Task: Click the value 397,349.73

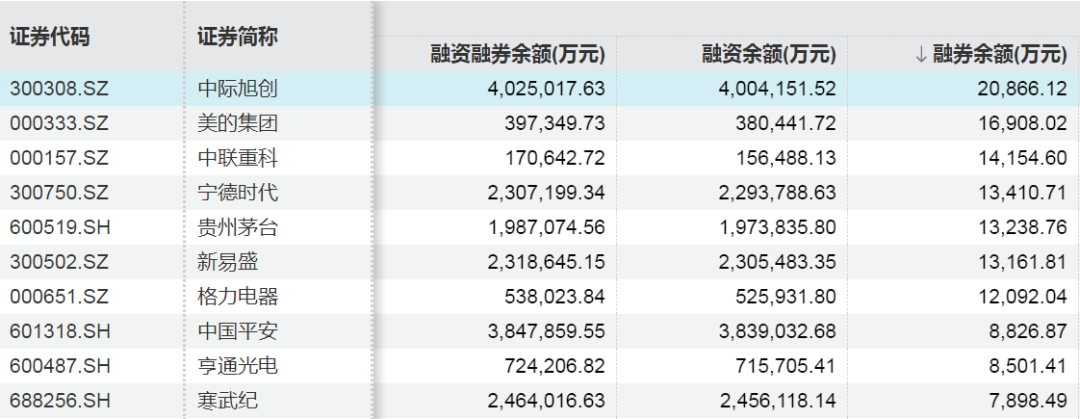Action: tap(555, 123)
